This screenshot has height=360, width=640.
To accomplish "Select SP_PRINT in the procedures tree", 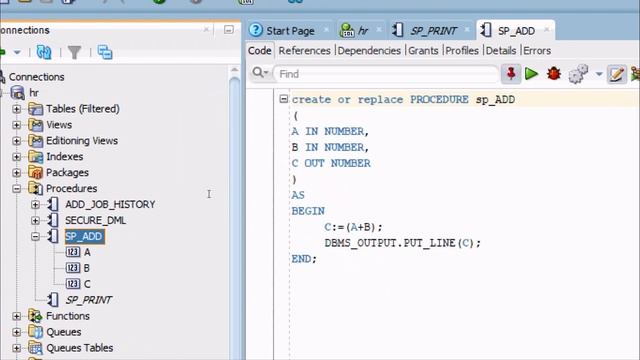I will tap(89, 300).
